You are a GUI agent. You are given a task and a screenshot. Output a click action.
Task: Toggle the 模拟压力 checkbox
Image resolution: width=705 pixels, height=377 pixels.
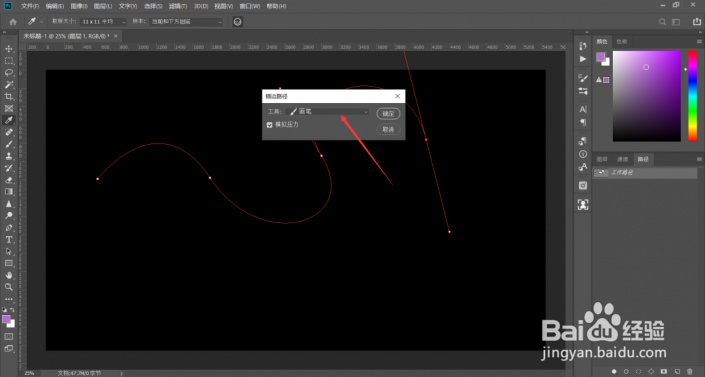(270, 125)
